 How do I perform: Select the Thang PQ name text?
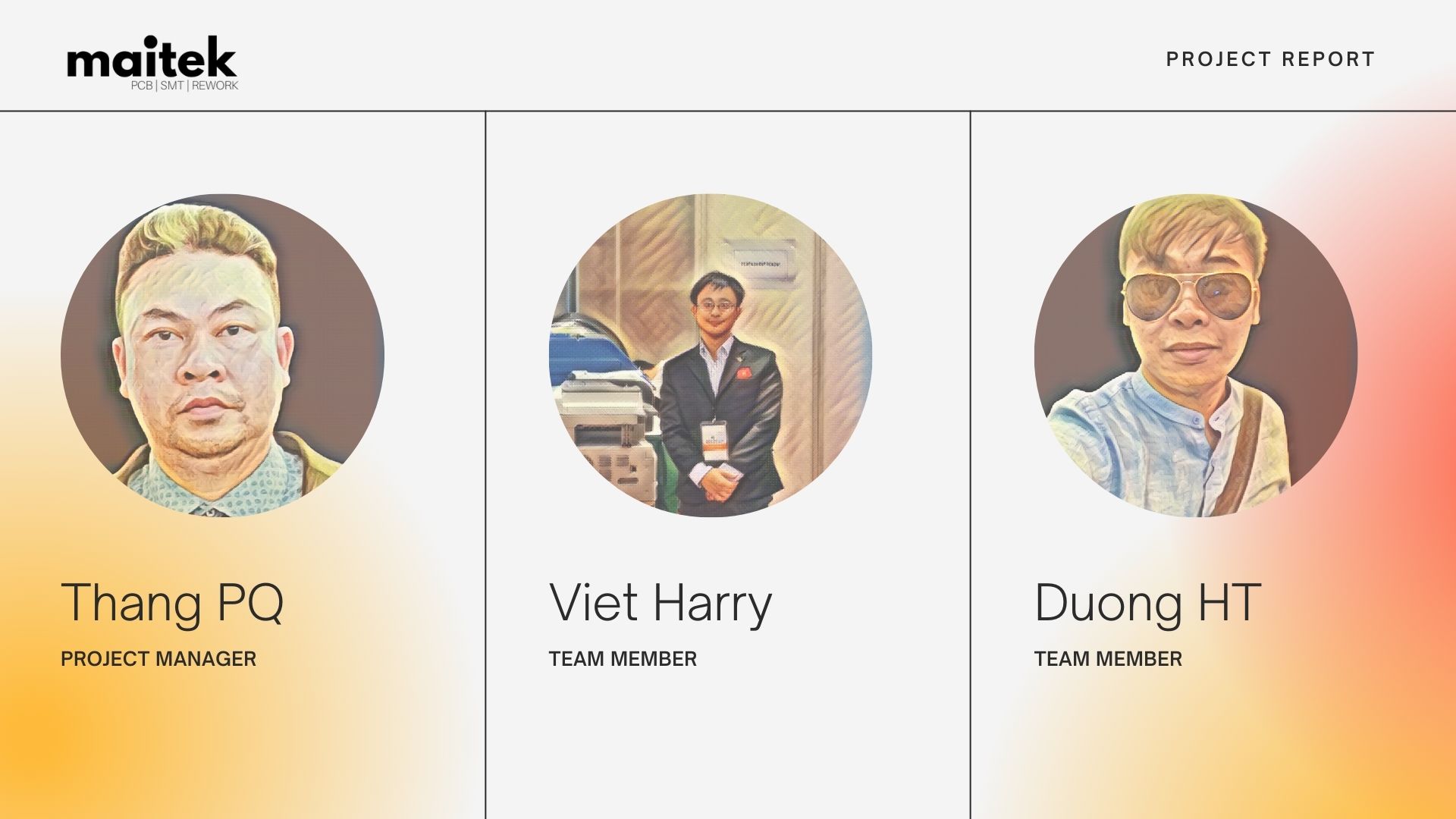pyautogui.click(x=172, y=604)
